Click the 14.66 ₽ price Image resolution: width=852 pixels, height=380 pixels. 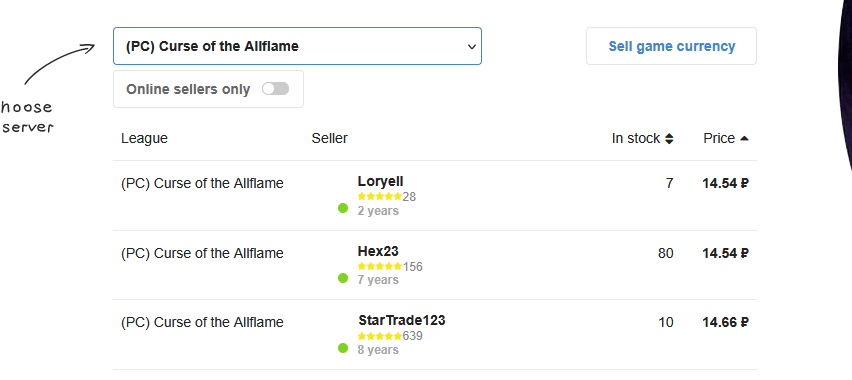pyautogui.click(x=725, y=323)
